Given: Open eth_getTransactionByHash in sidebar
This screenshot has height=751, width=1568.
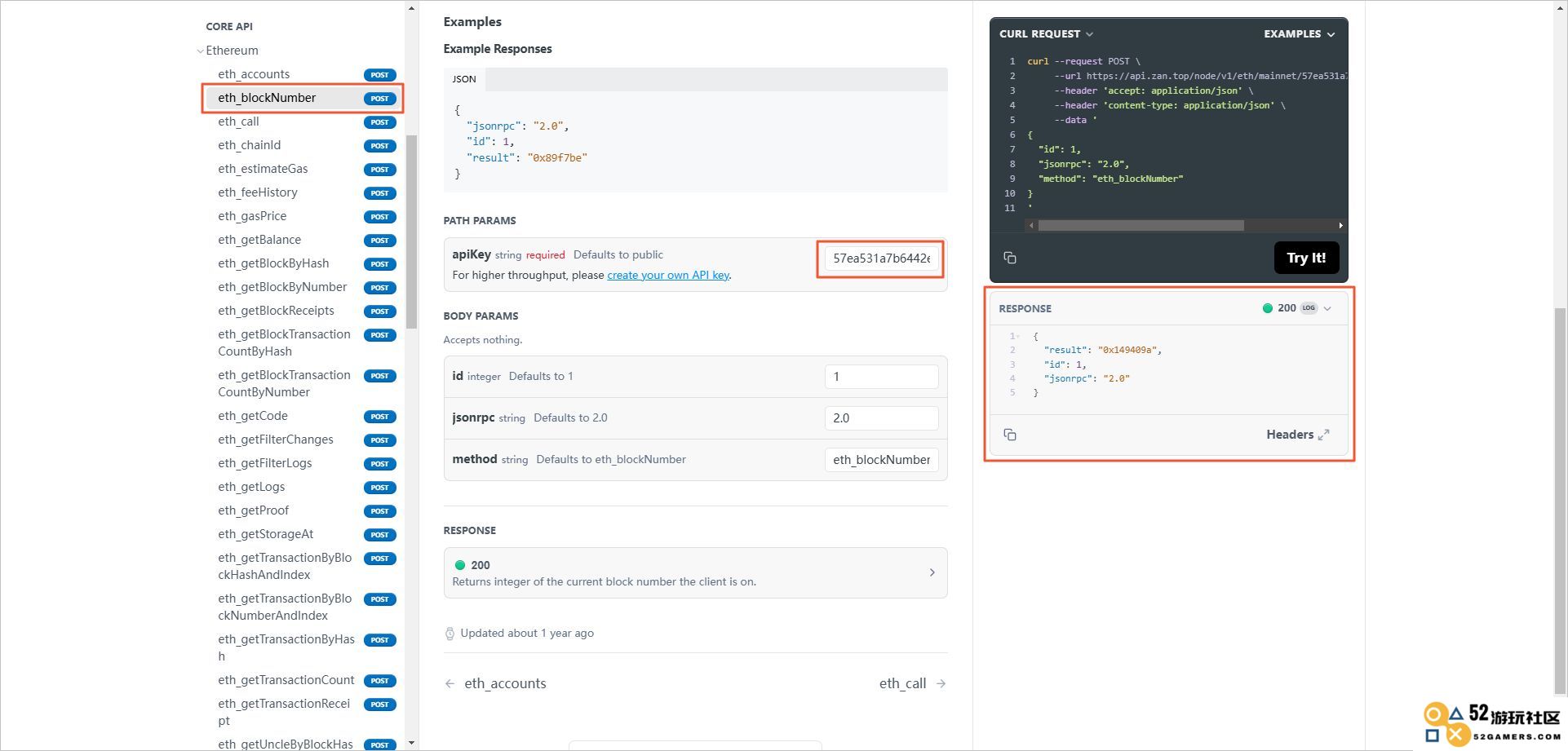Looking at the screenshot, I should pos(302,647).
